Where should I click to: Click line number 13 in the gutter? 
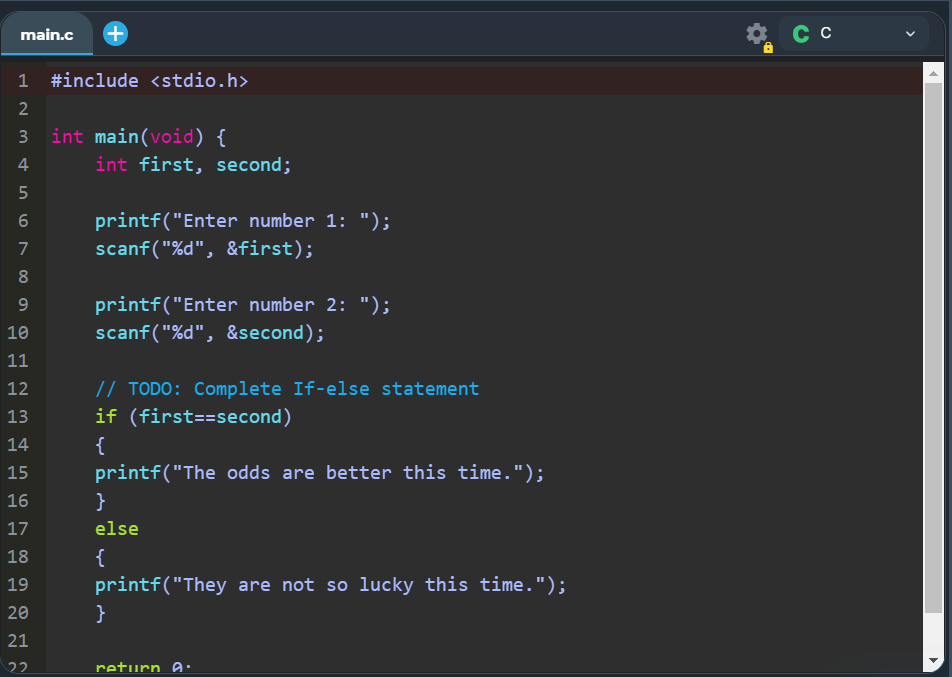pyautogui.click(x=18, y=417)
